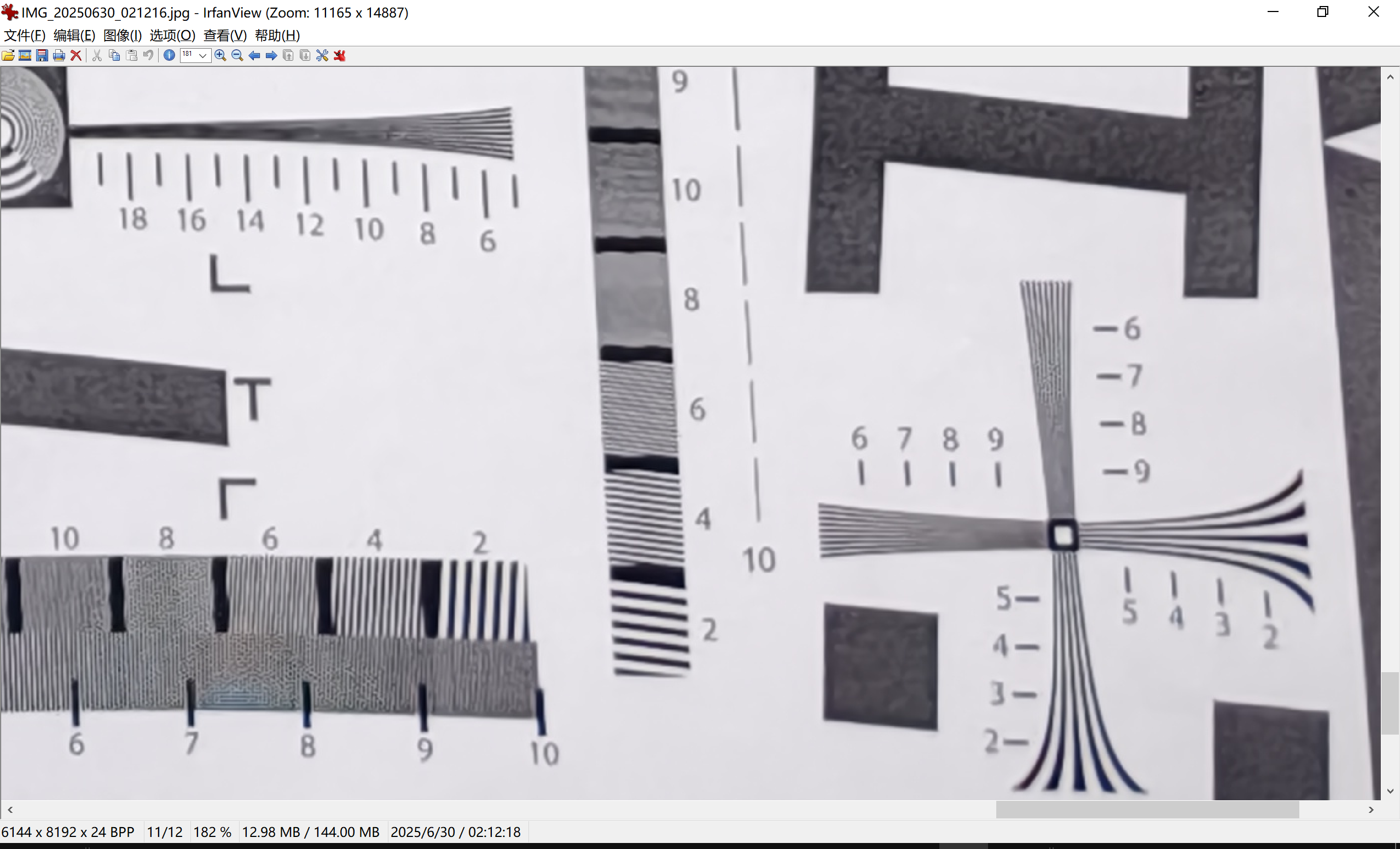The width and height of the screenshot is (1400, 849).
Task: Open settings with the wrench tools icon
Action: tap(322, 55)
